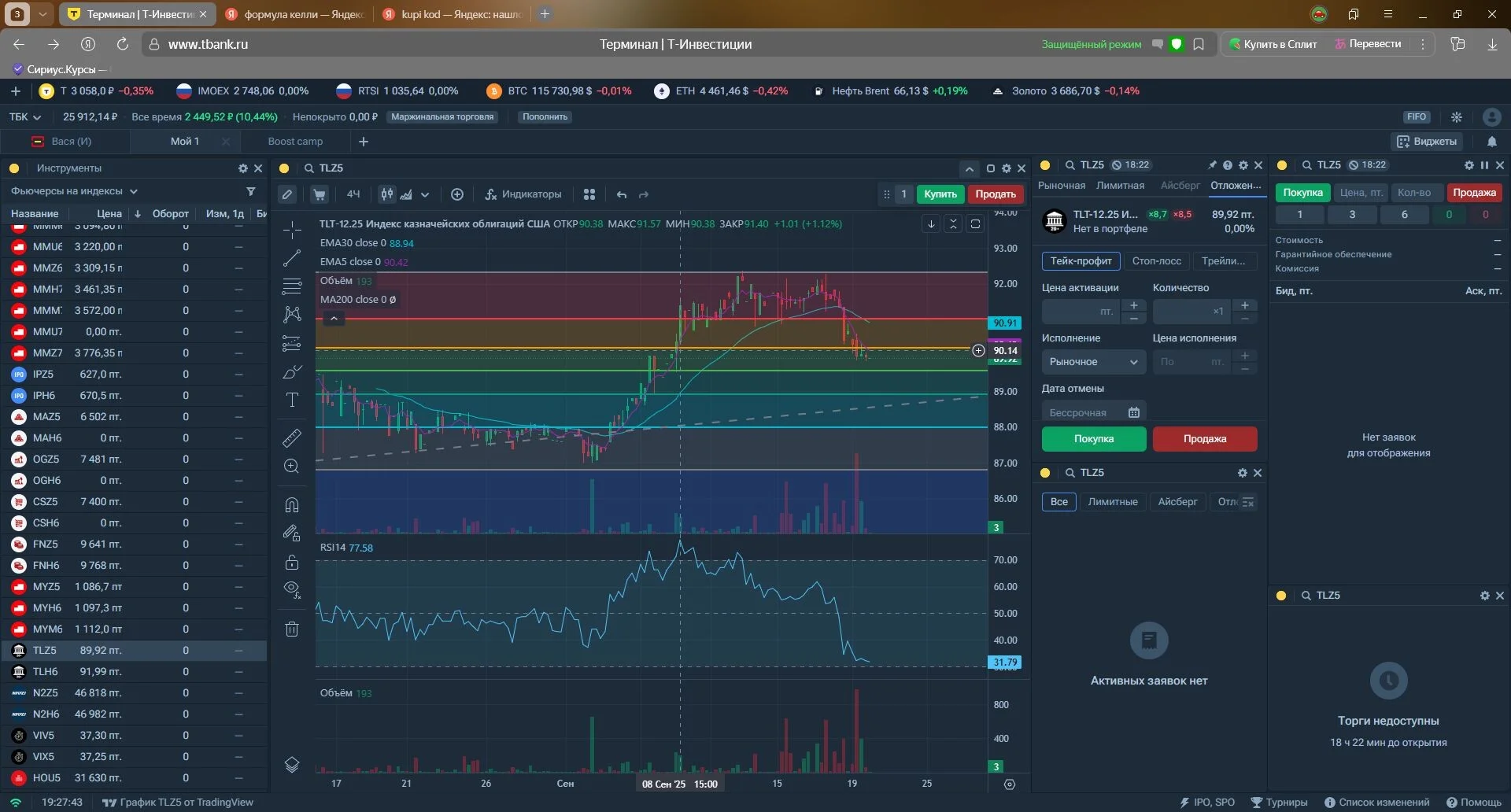Collapse the indicator legend with chevron
The image size is (1511, 812).
334,319
